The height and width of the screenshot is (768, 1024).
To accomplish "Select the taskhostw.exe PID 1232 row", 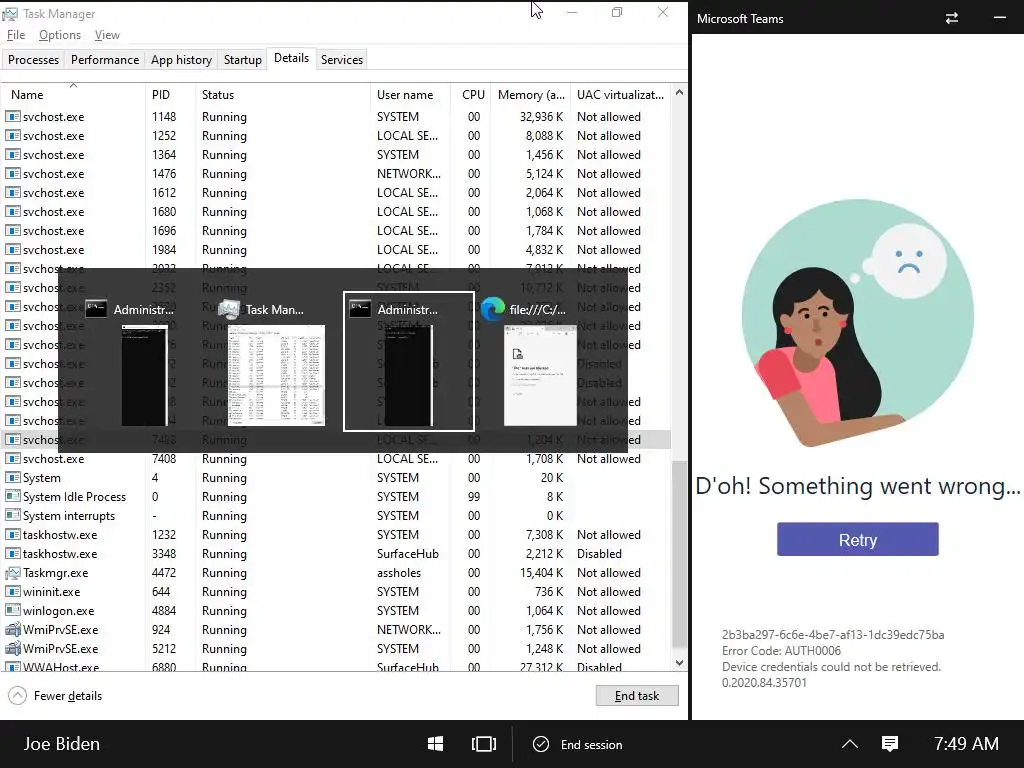I will pyautogui.click(x=336, y=535).
